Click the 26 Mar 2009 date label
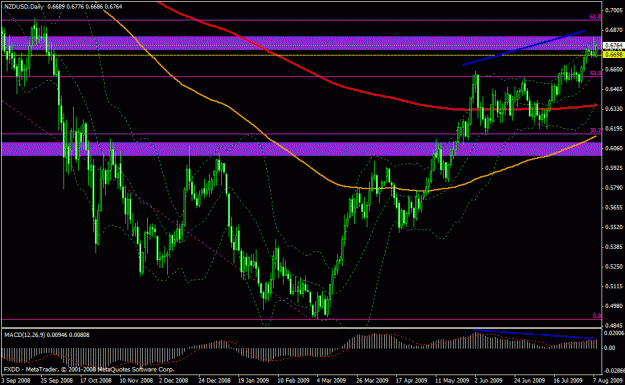Image resolution: width=625 pixels, height=385 pixels. [372, 381]
